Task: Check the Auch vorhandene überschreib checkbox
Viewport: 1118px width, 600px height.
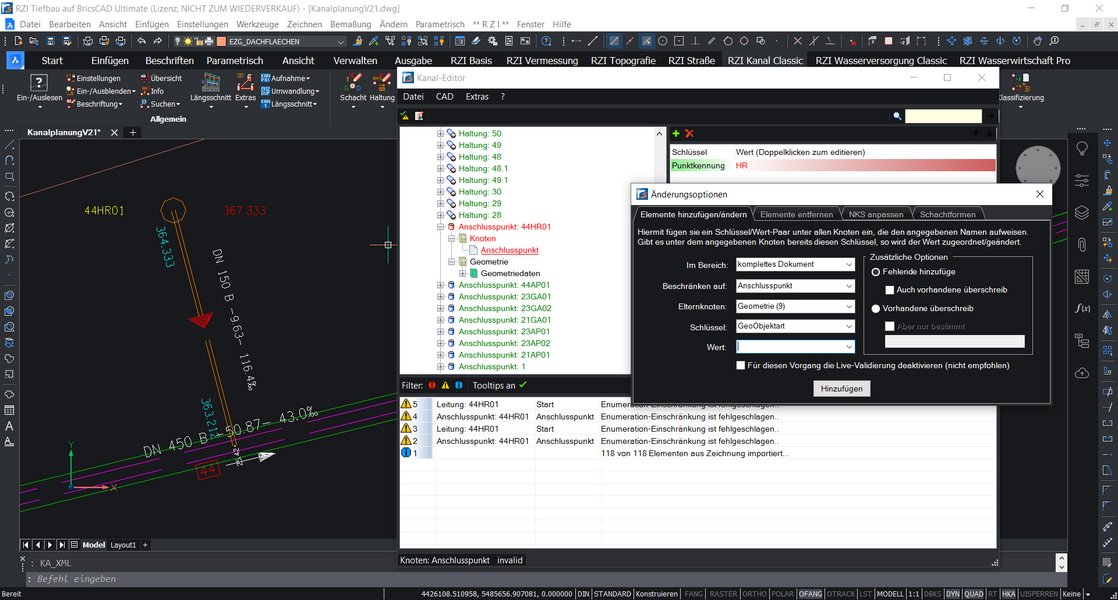Action: pyautogui.click(x=890, y=290)
